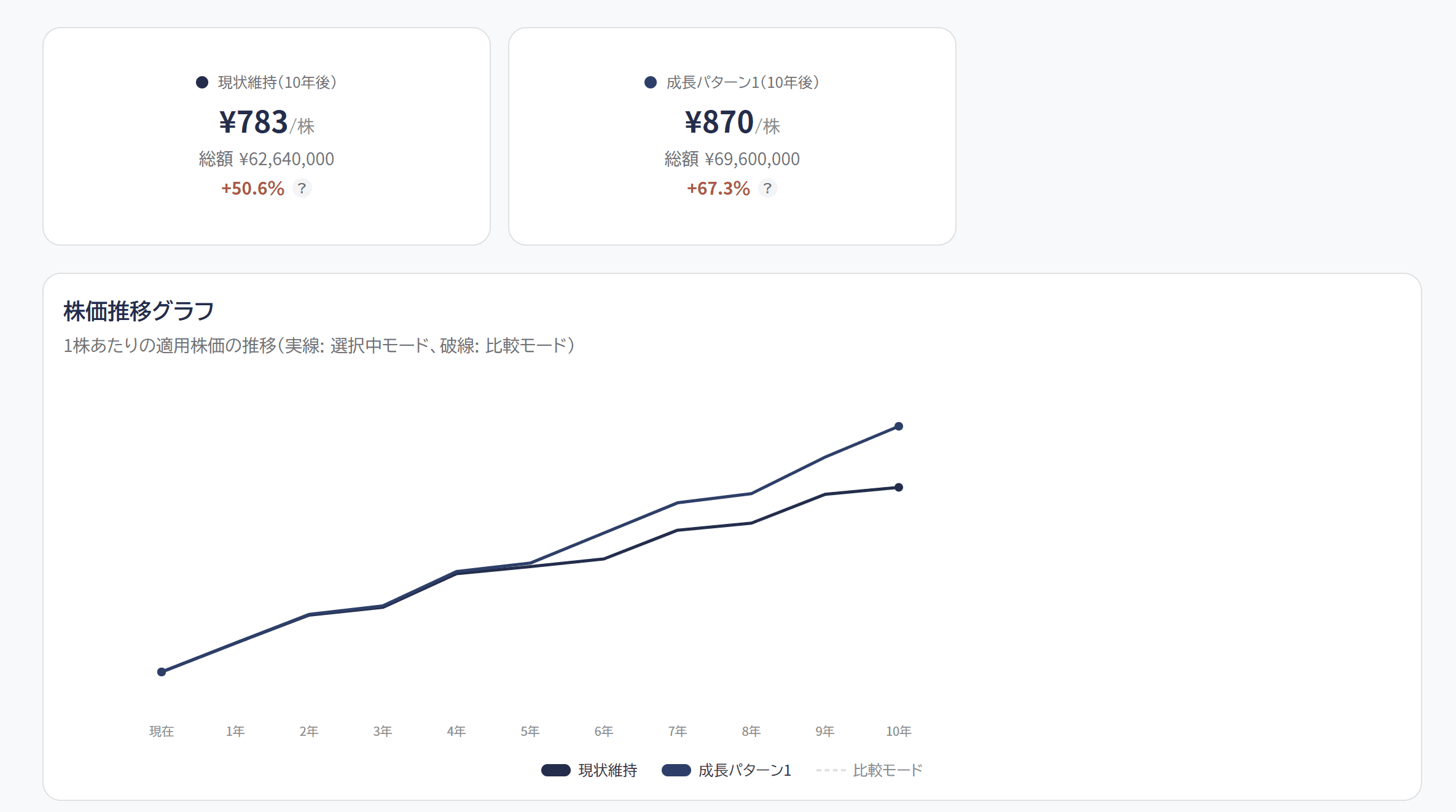Click the 総額 ¥69,600,000 text
This screenshot has width=1456, height=812.
click(x=732, y=159)
